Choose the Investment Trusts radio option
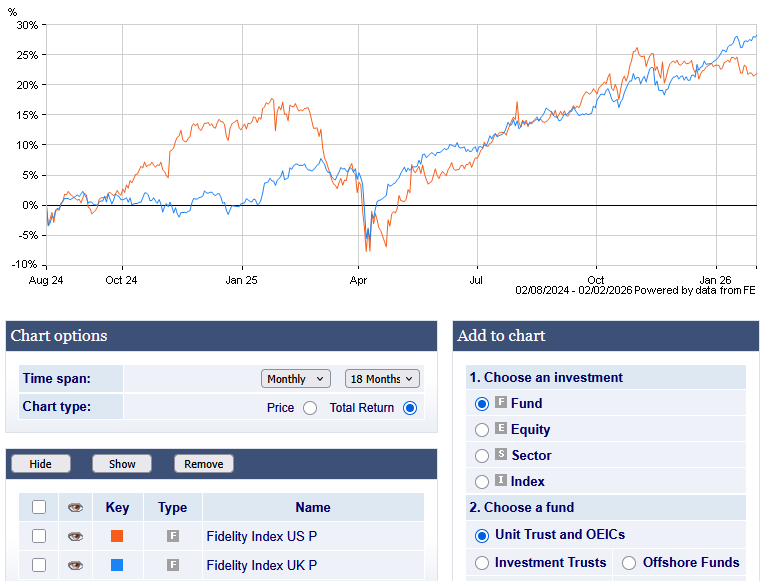 (x=482, y=563)
